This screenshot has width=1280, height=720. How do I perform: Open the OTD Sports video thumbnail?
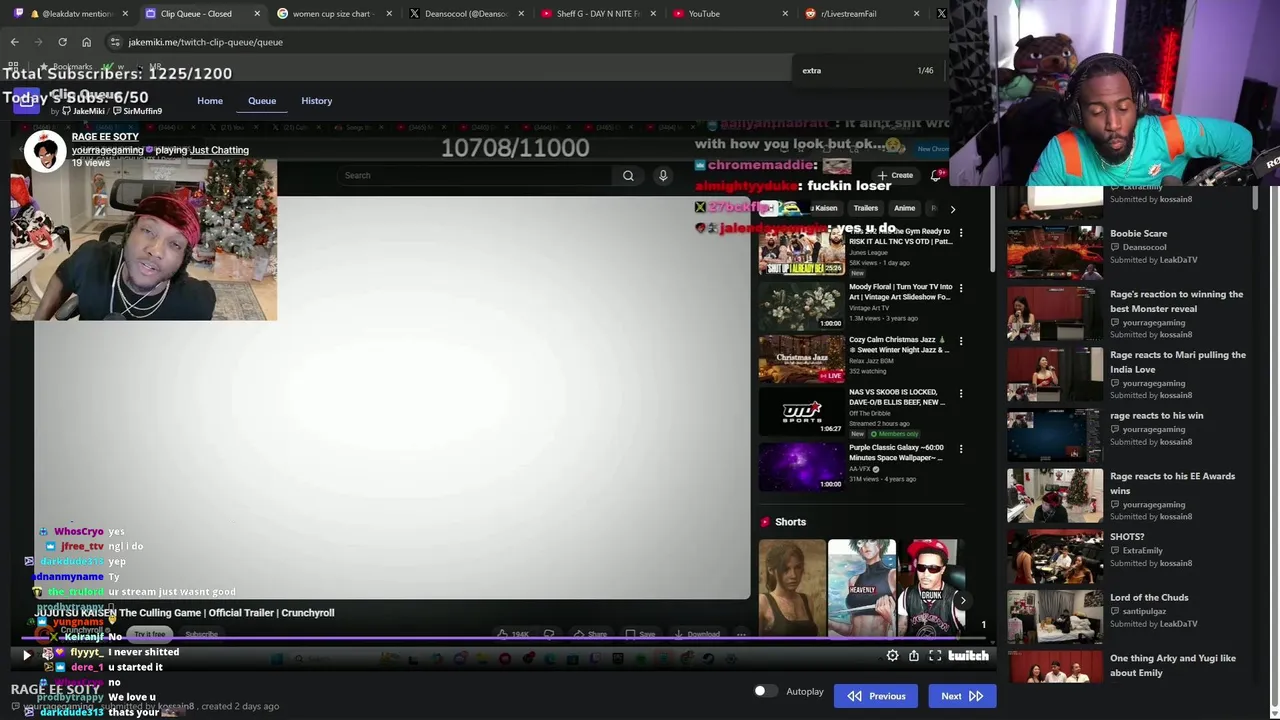click(801, 412)
